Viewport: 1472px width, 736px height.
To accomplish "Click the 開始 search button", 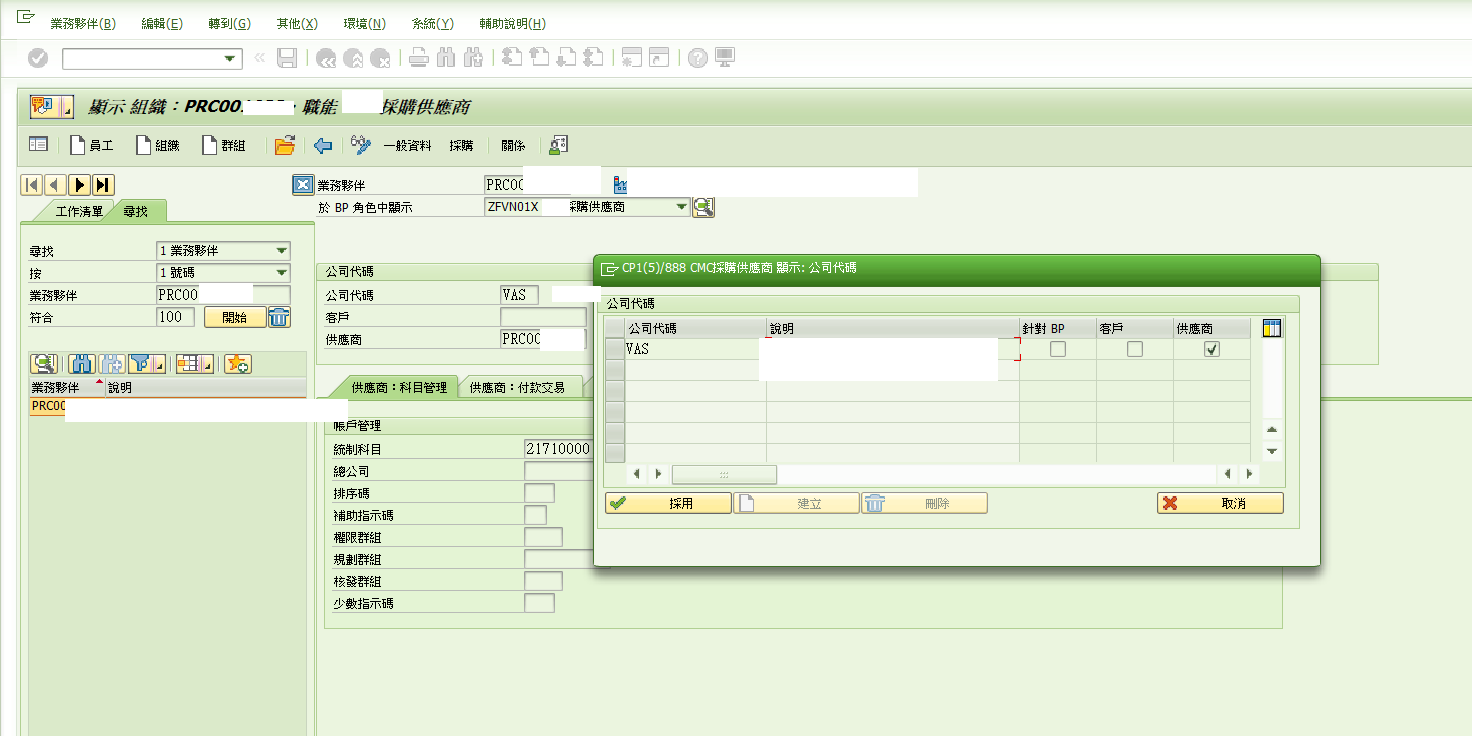I will click(234, 317).
